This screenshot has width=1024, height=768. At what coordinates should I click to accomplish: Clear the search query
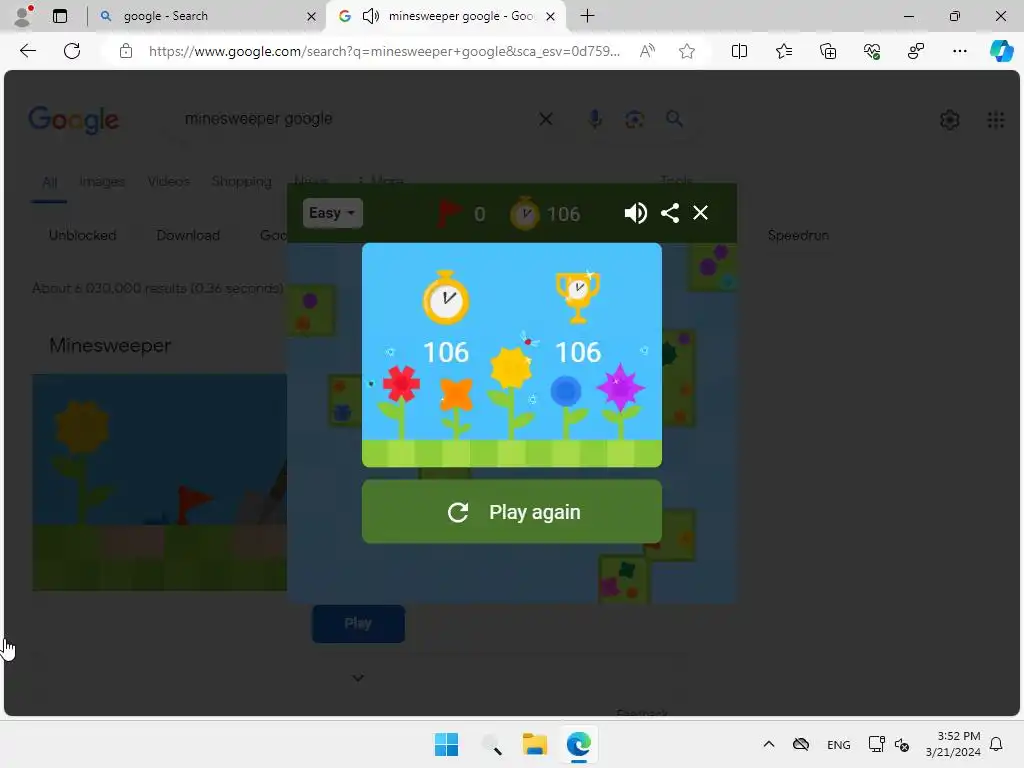[545, 119]
